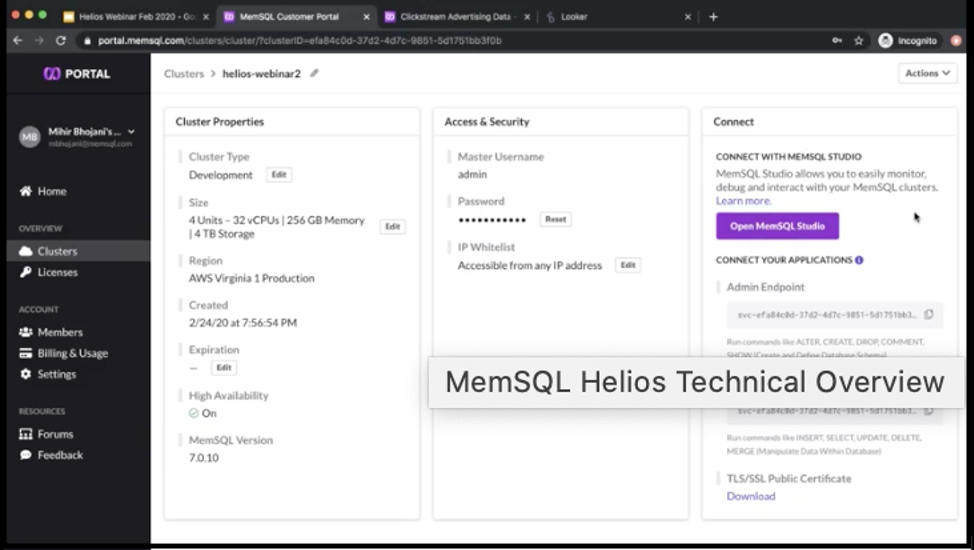This screenshot has height=550, width=974.
Task: Go to Members page
Action: 60,332
